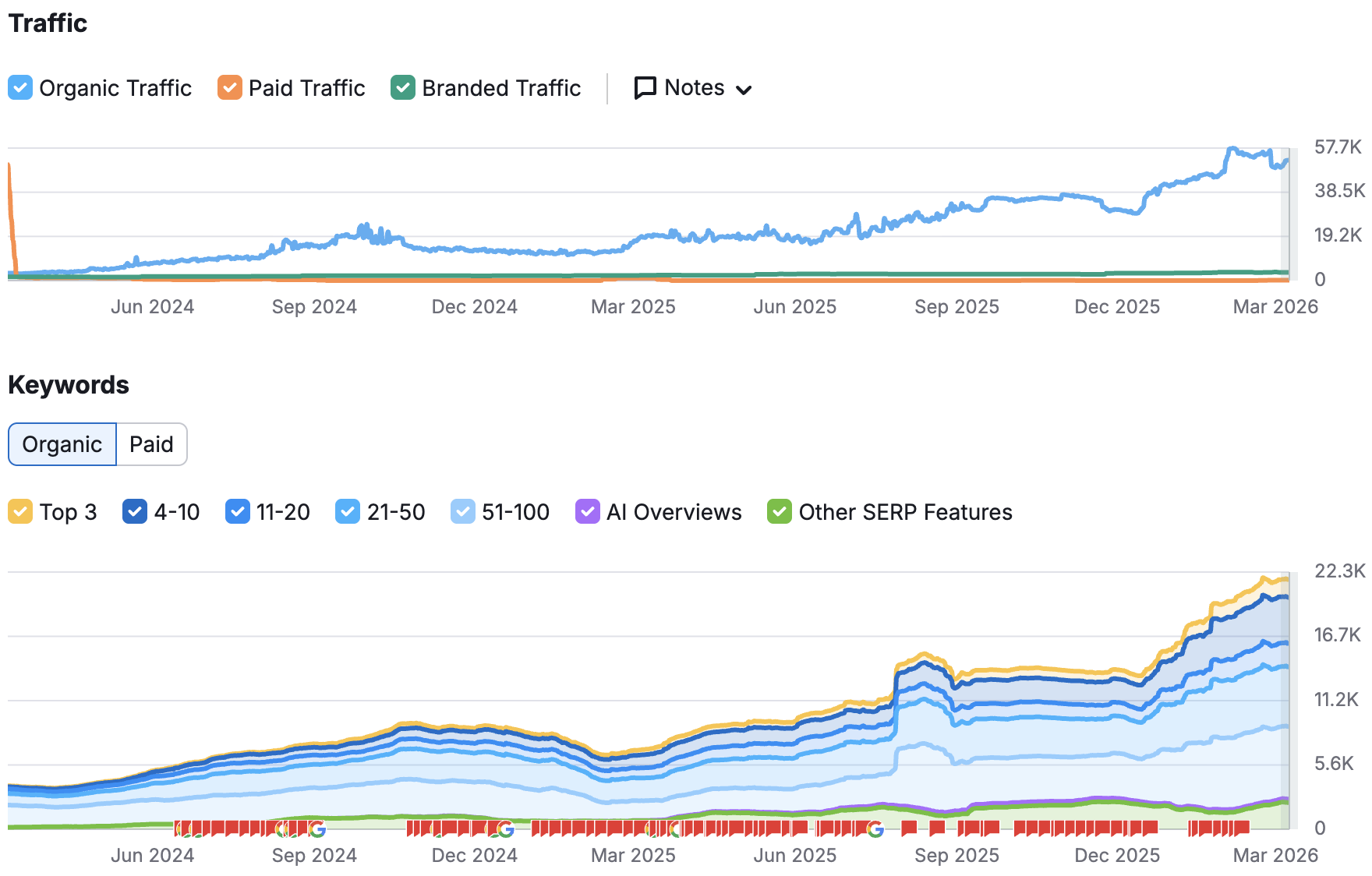1372x876 pixels.
Task: Toggle the 21-50 keyword range
Action: 347,511
